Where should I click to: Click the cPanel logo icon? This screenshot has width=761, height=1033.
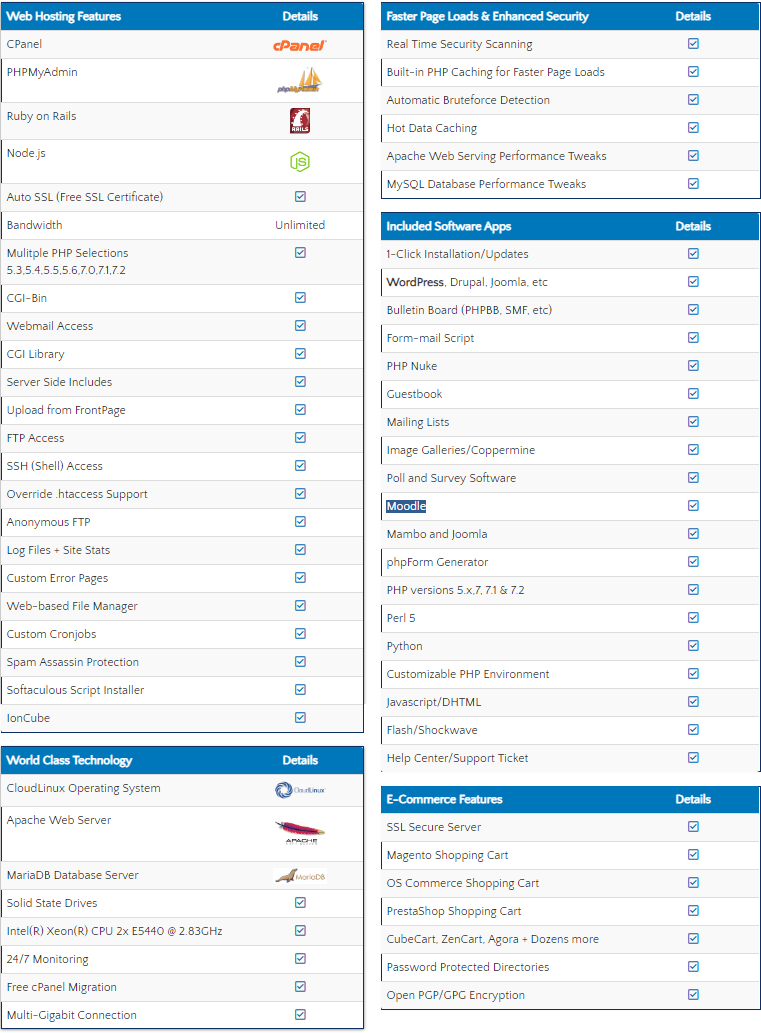300,45
